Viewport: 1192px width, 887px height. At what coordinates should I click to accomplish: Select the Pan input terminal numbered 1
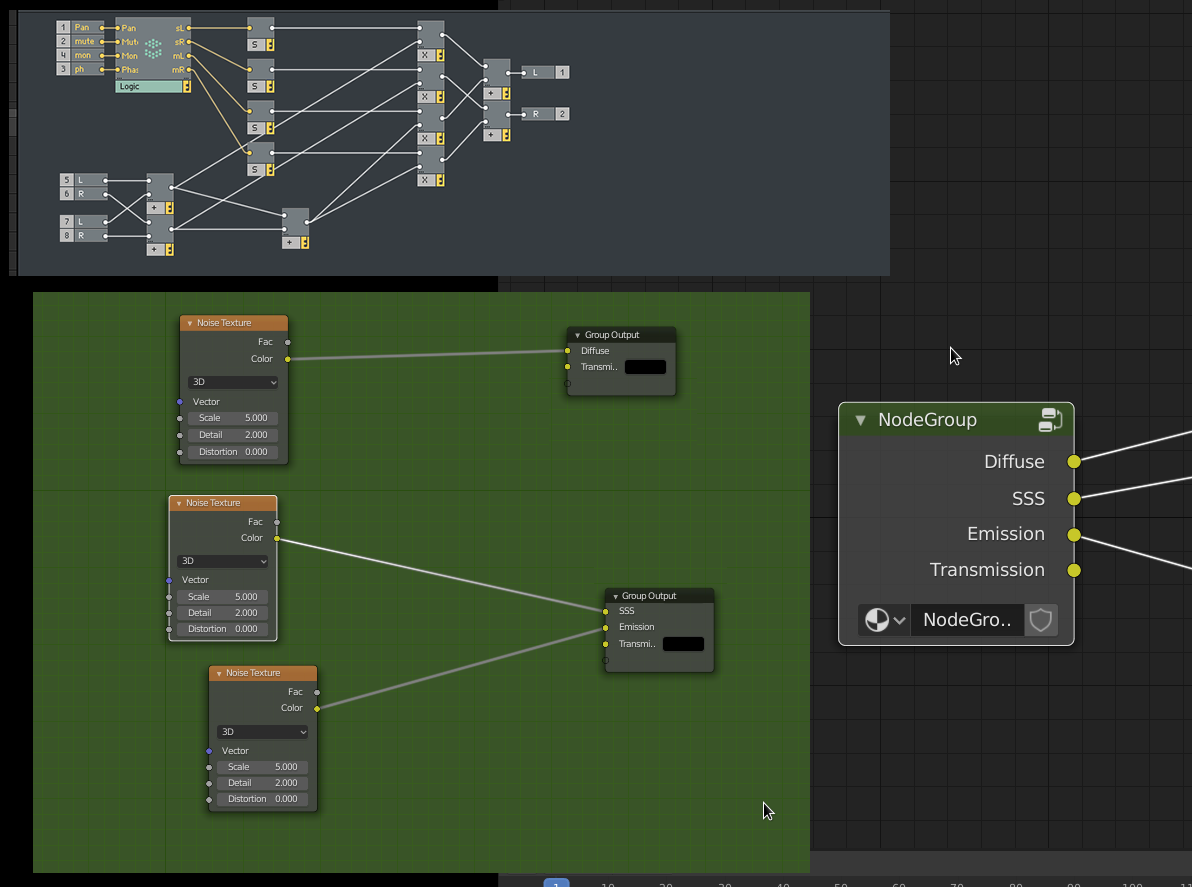[x=80, y=27]
